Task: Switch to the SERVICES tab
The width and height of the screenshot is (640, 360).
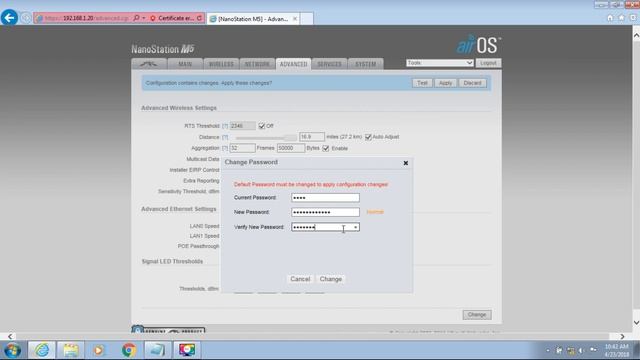Action: click(329, 64)
